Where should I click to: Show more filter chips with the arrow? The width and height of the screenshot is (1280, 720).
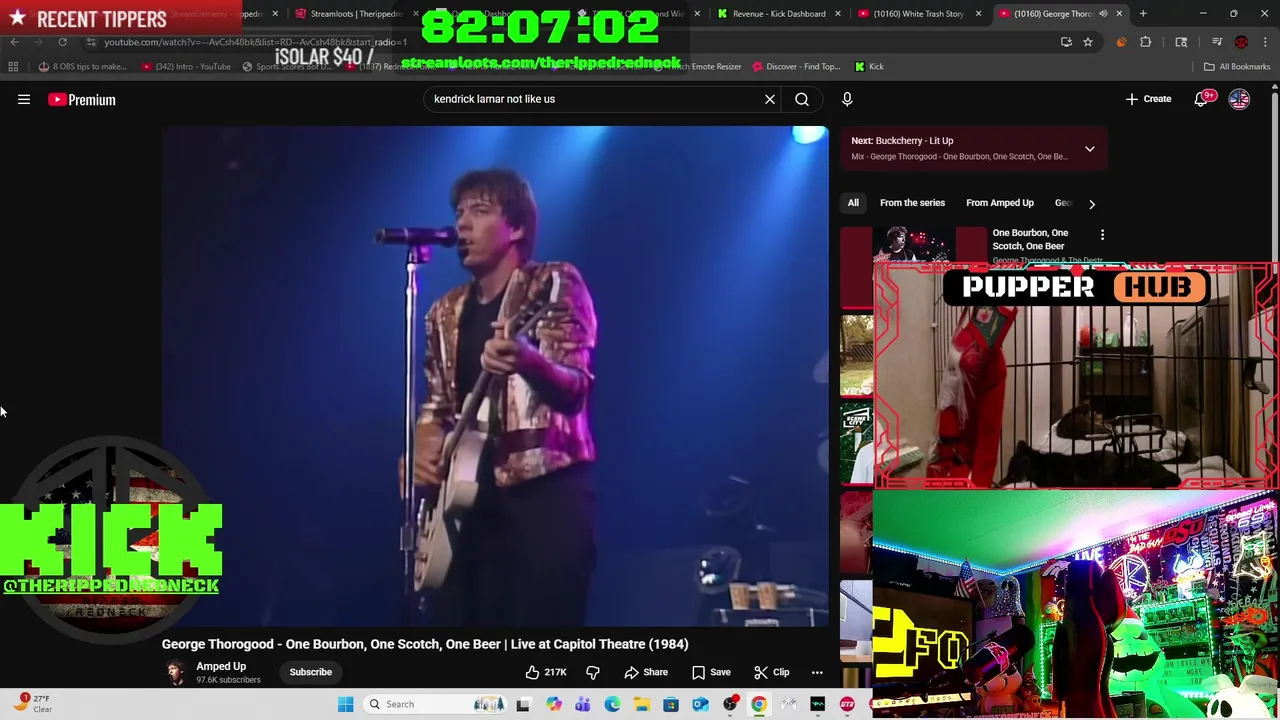(1092, 203)
